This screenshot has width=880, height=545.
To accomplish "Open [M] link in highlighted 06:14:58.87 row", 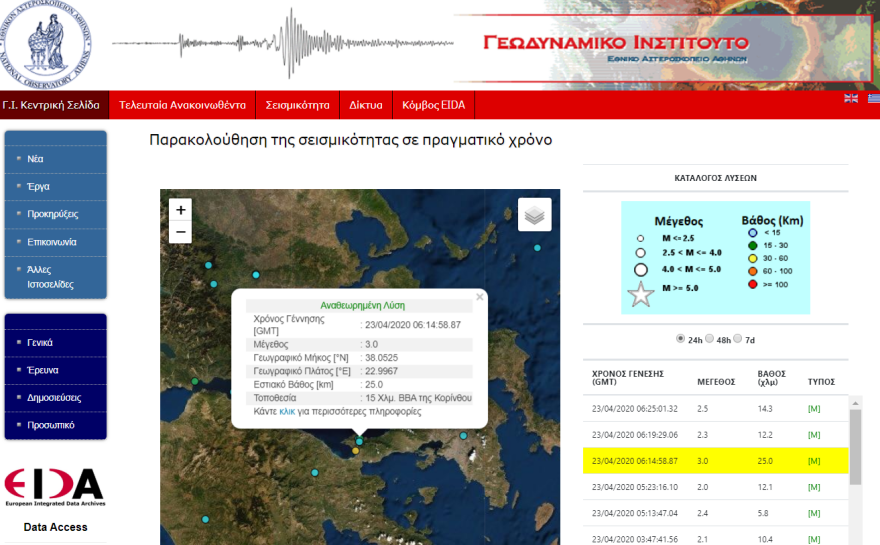I will coord(814,461).
